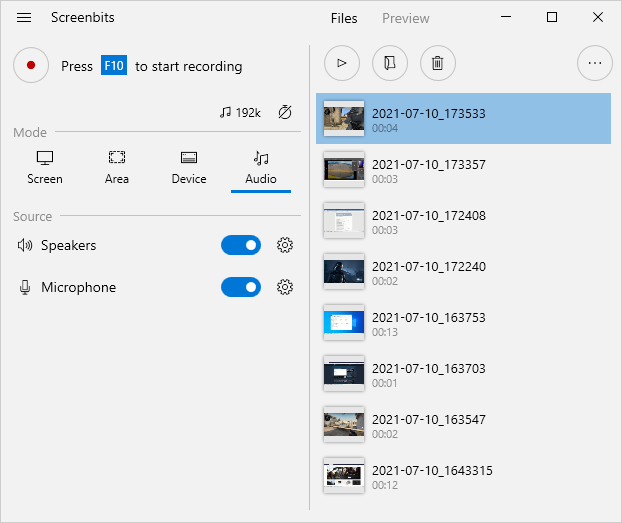Click thumbnail of 2021-07-10_163753 recording
This screenshot has width=622, height=523.
pos(344,323)
